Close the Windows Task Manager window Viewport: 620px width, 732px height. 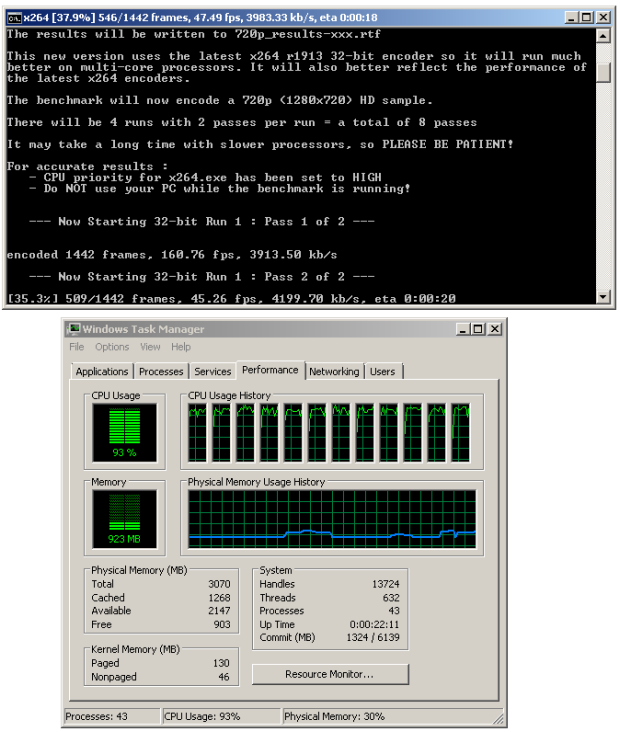tap(494, 329)
